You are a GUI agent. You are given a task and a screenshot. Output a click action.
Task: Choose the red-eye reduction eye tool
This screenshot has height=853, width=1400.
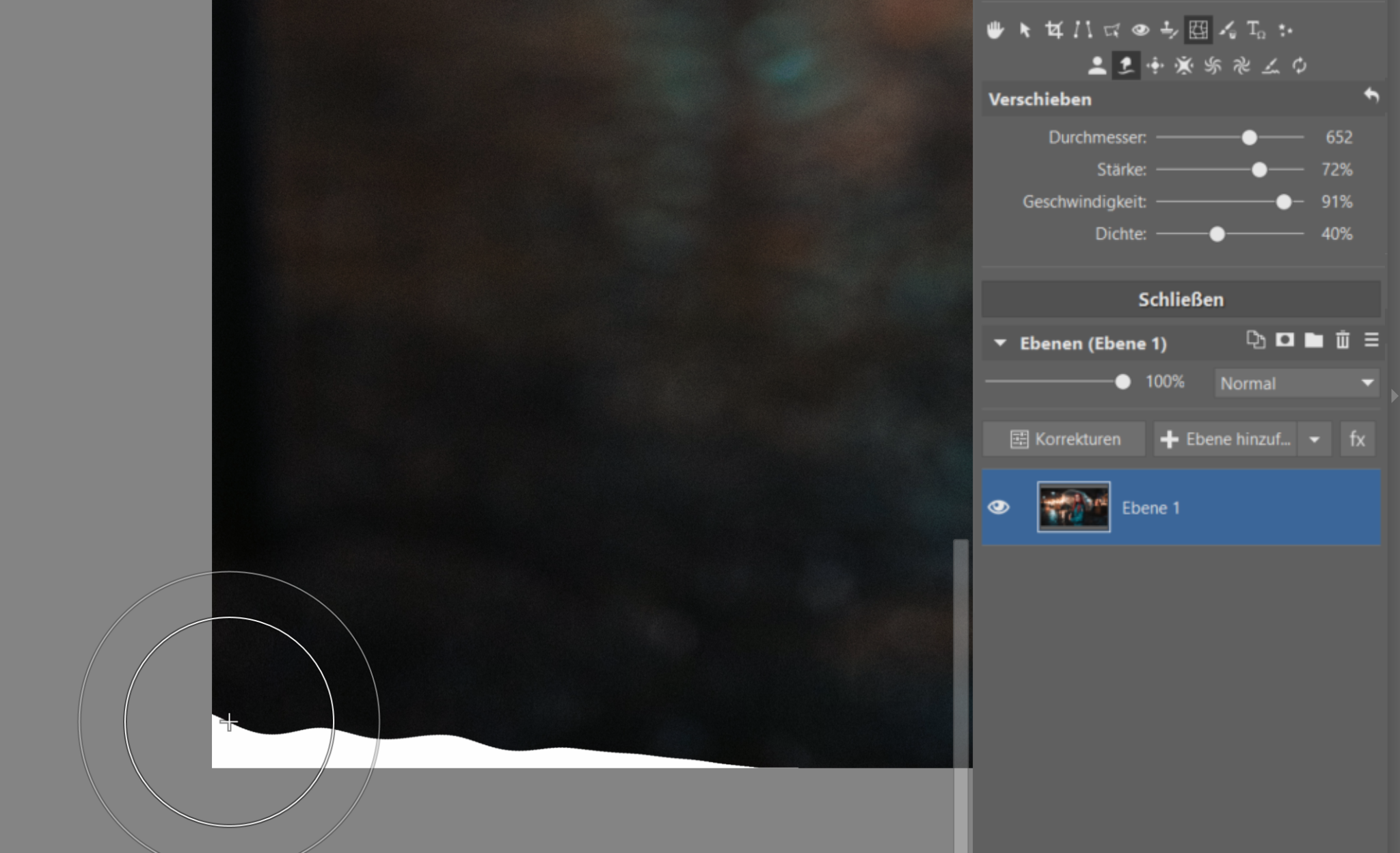(1140, 30)
